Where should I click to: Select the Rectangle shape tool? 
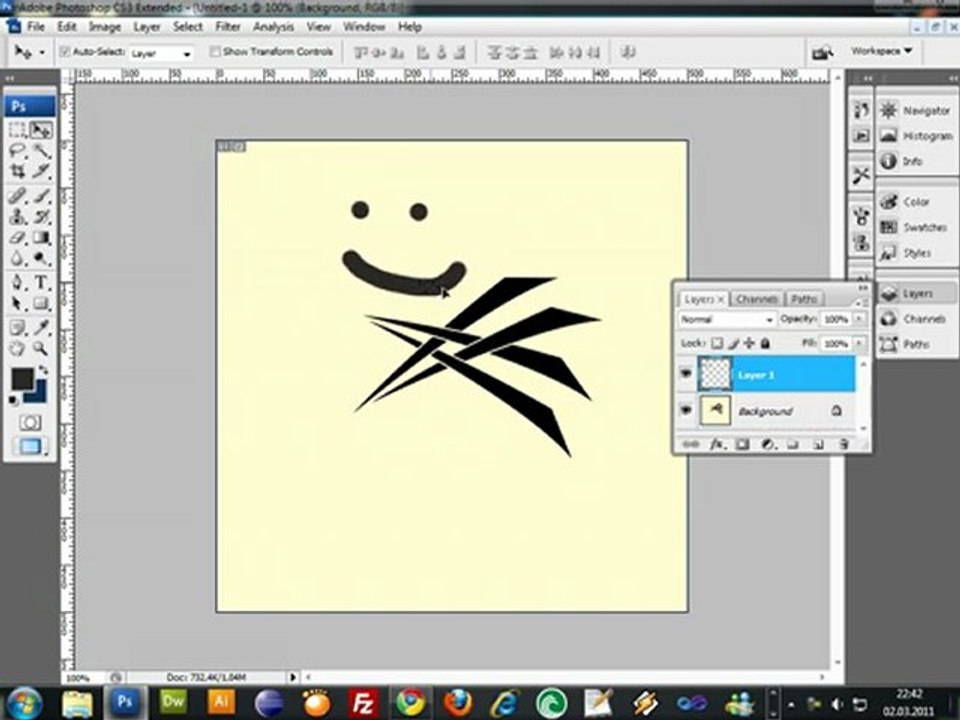[x=41, y=303]
